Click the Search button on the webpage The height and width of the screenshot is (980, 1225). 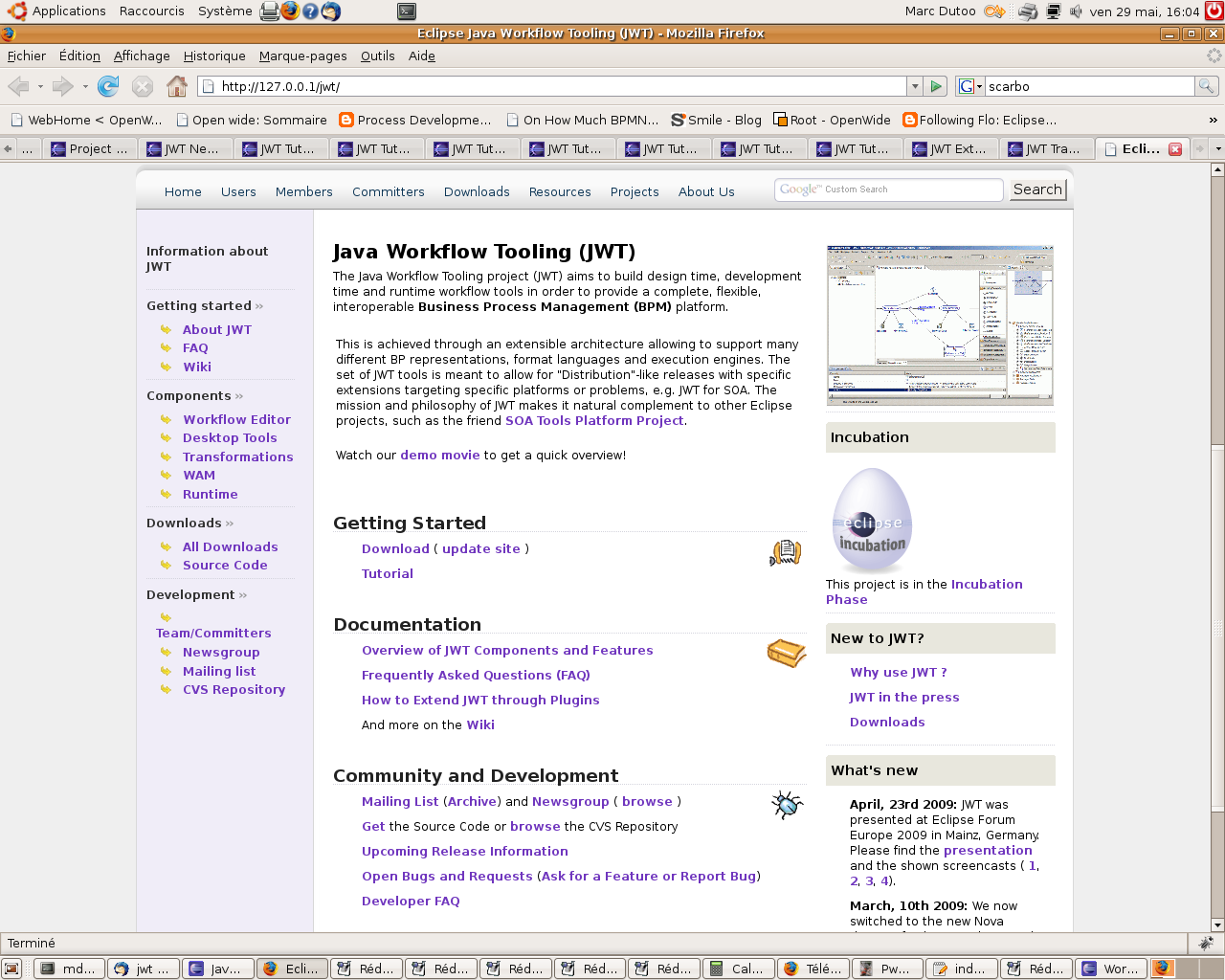(1037, 189)
